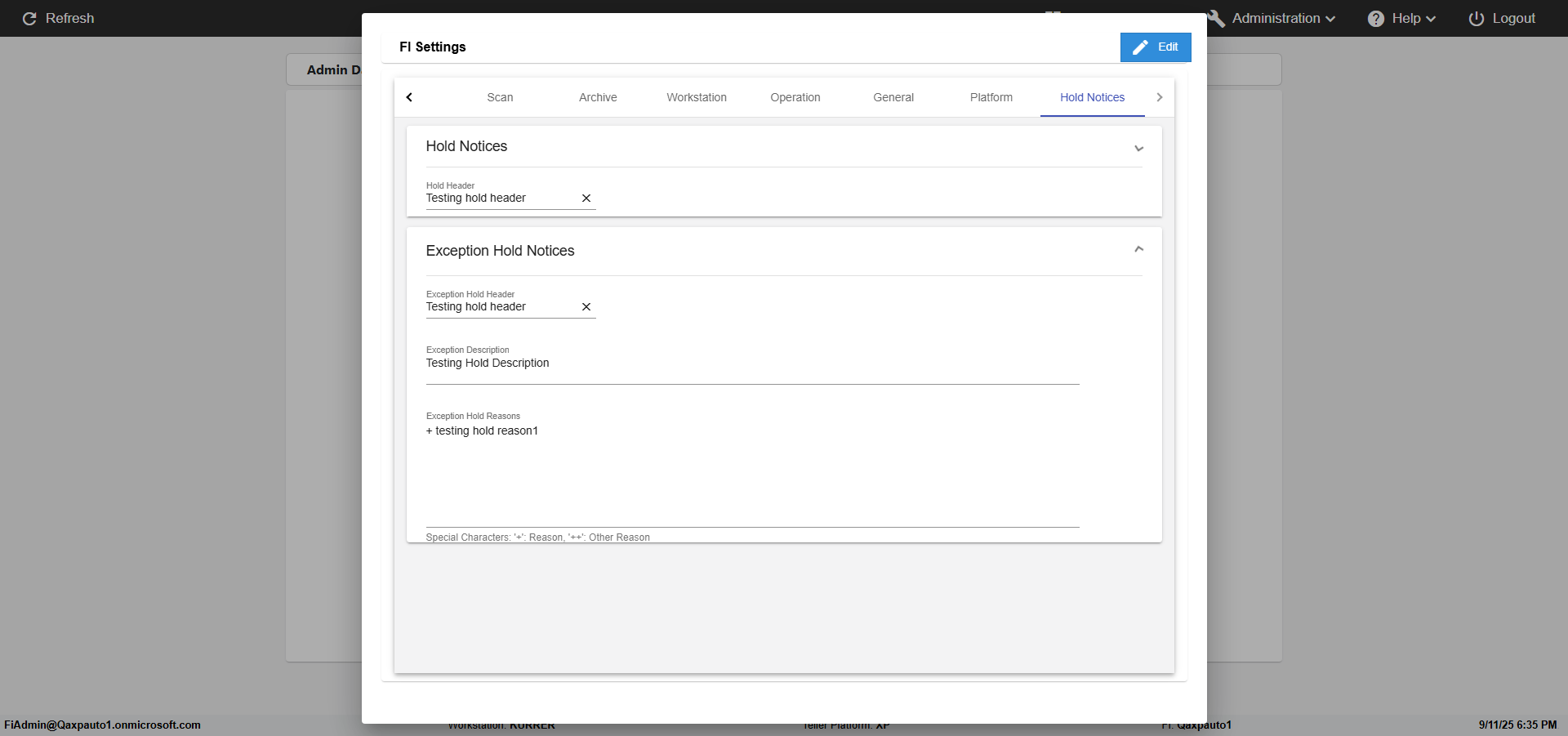The image size is (1568, 736).
Task: Click the Exception Hold Reasons text area
Action: pos(751,474)
